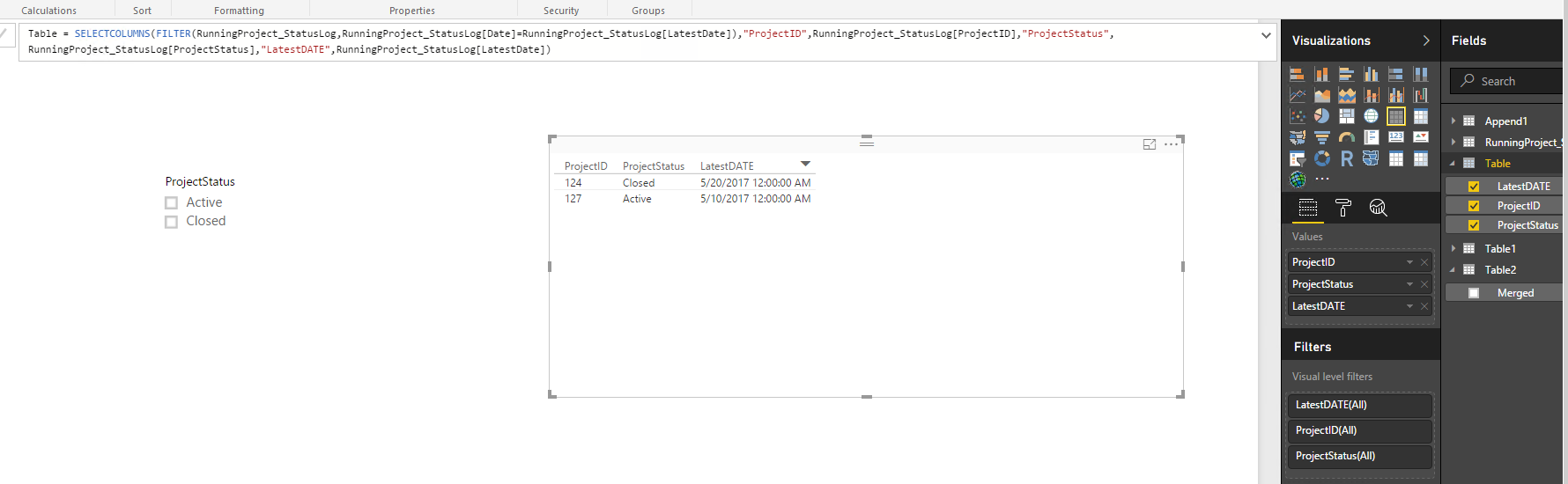Expand the RunningProject table in Fields
Viewport: 1568px width, 484px height.
pos(1453,143)
